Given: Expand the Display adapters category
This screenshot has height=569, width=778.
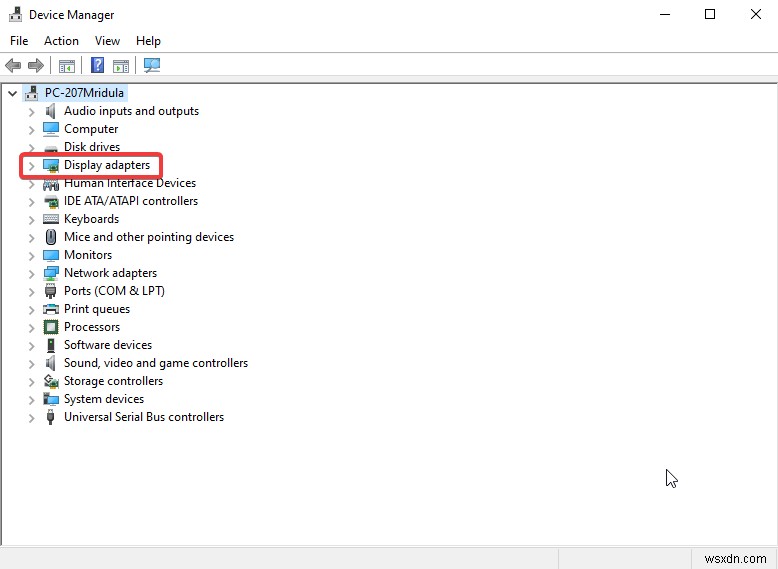Looking at the screenshot, I should pos(31,166).
